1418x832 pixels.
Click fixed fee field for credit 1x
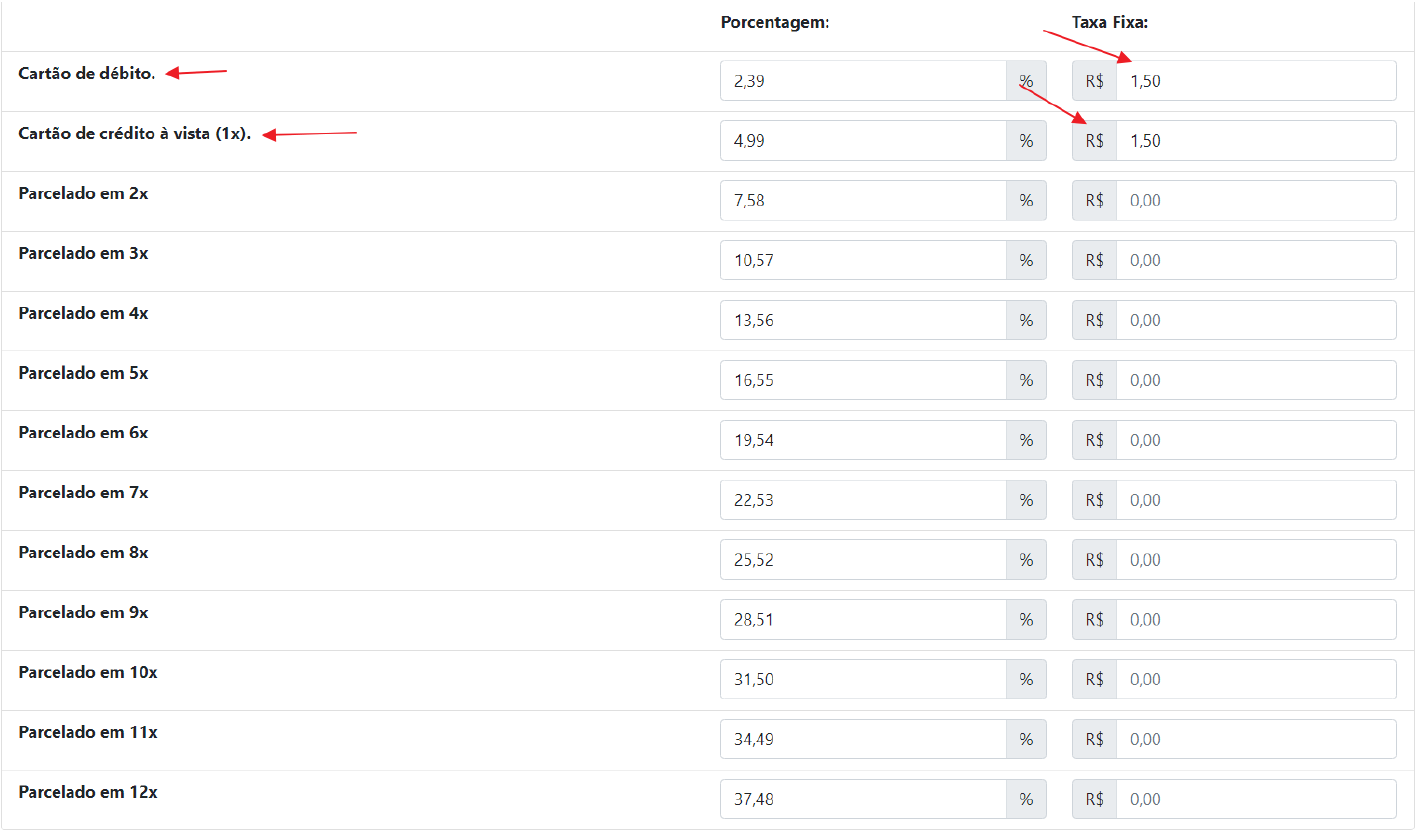(x=1255, y=141)
